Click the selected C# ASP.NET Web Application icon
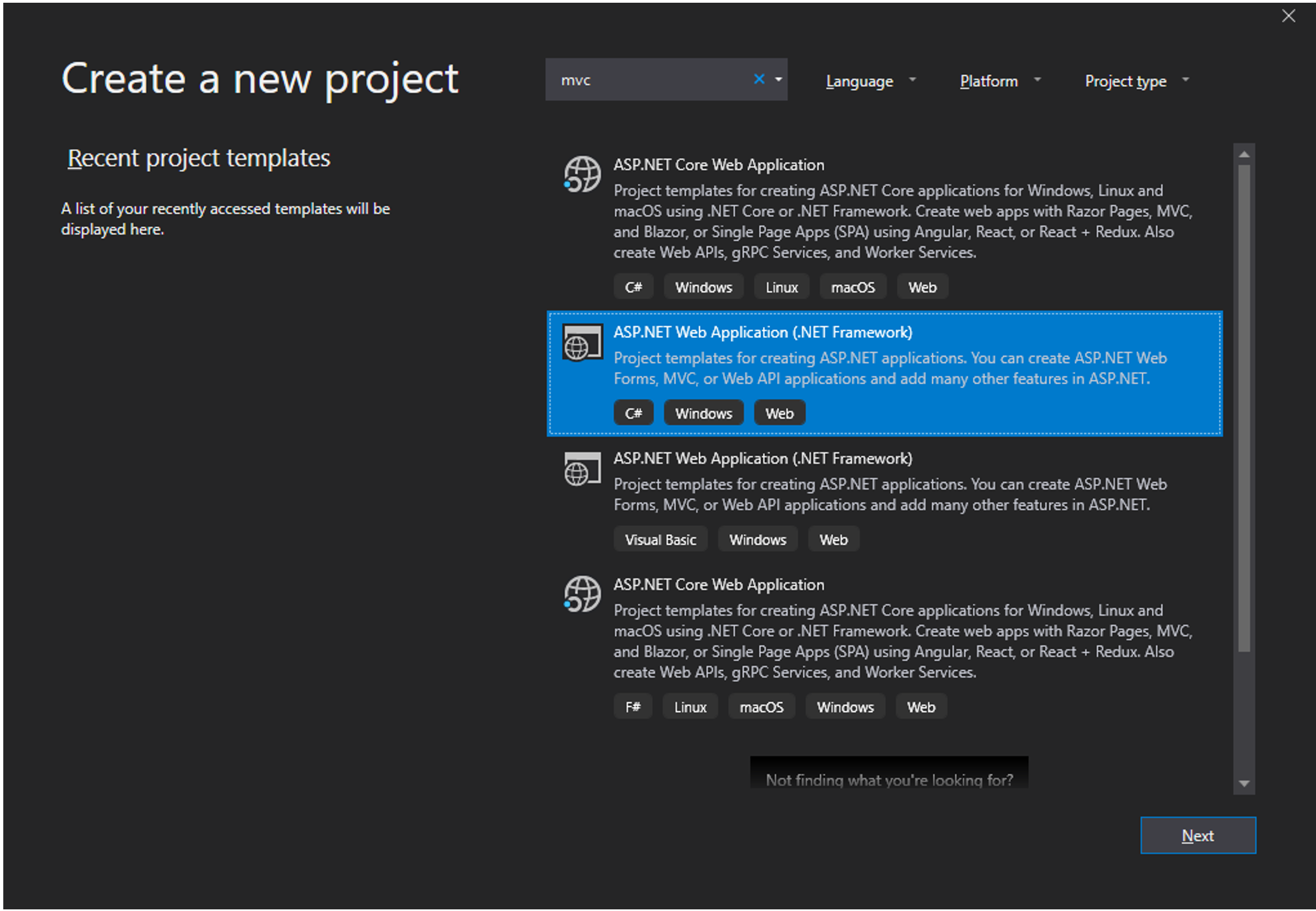Image resolution: width=1316 pixels, height=911 pixels. click(582, 343)
